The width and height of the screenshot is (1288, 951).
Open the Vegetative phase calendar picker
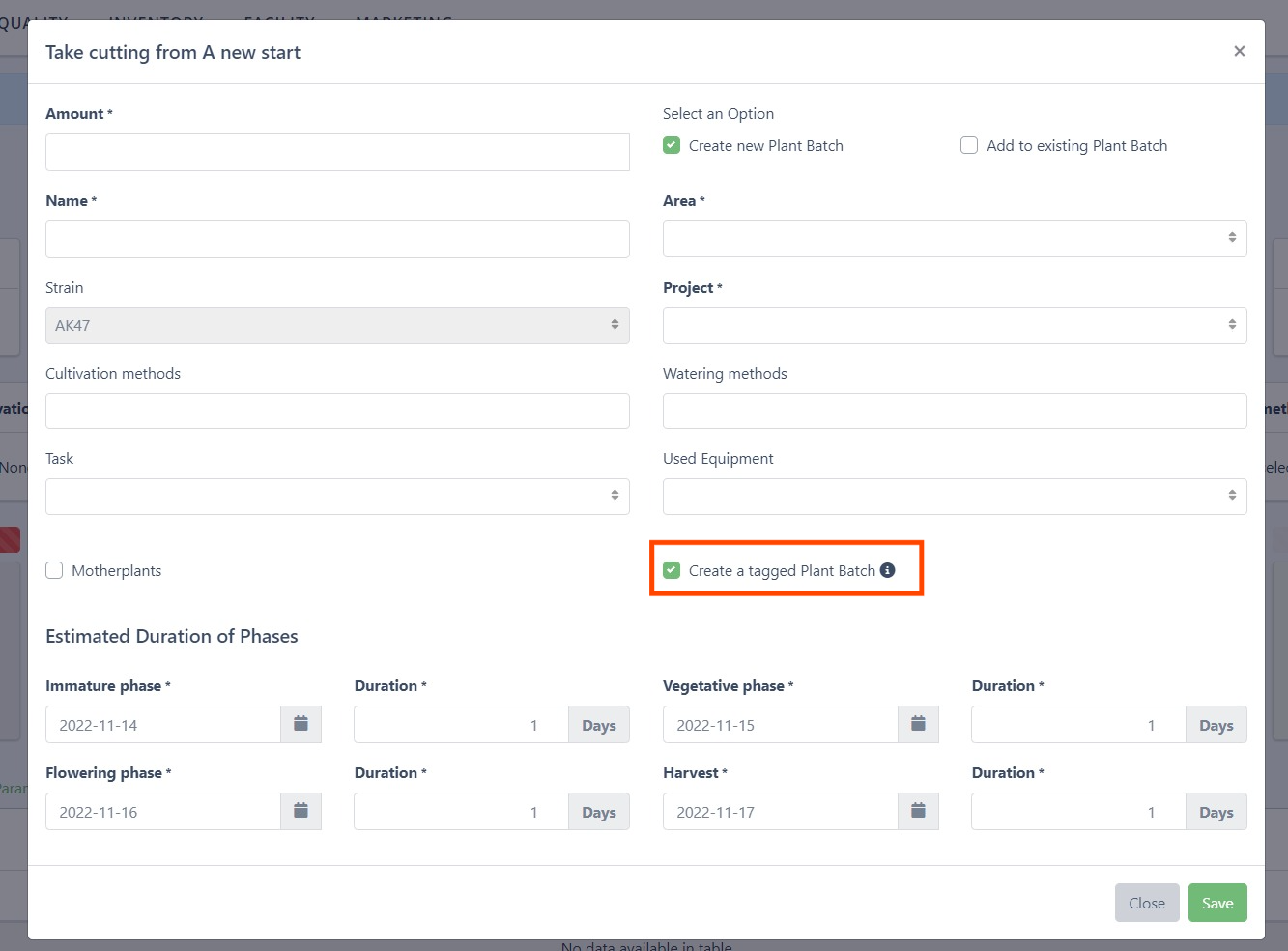tap(918, 725)
